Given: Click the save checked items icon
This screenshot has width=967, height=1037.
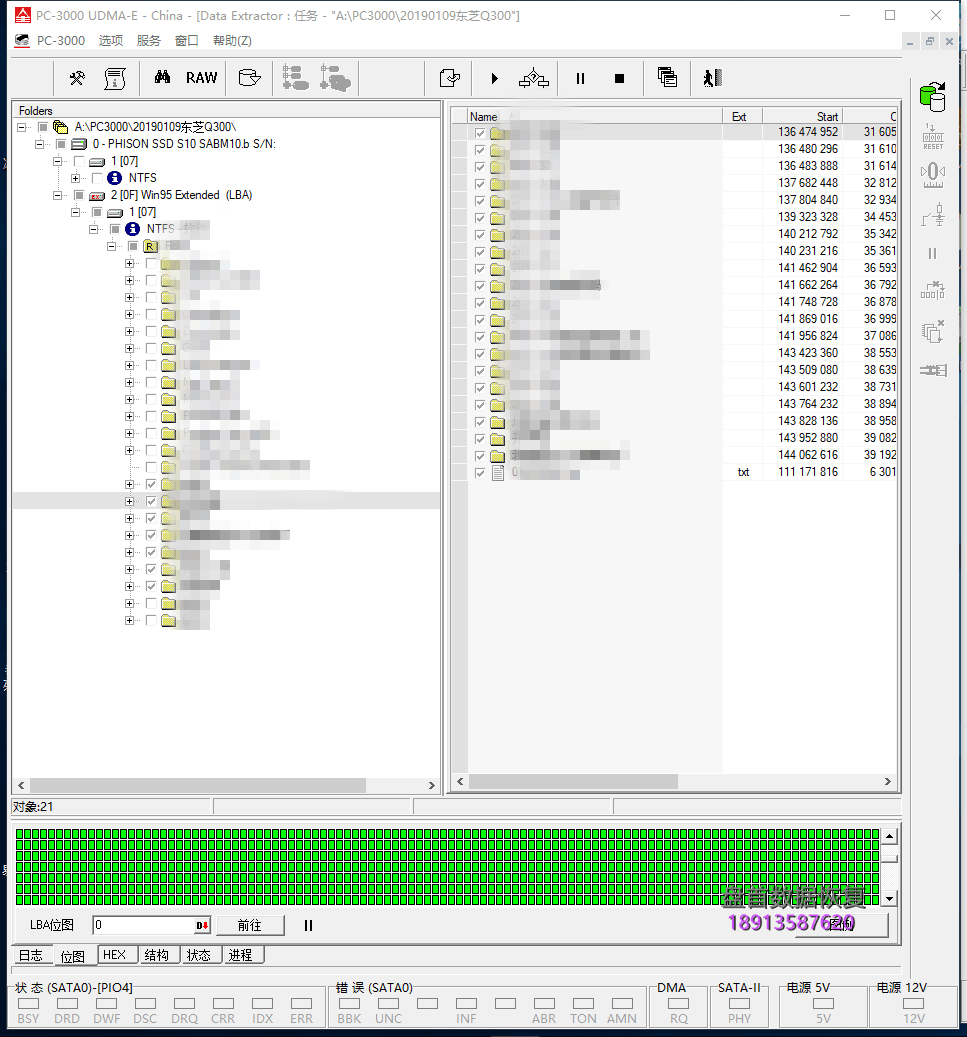Looking at the screenshot, I should tap(450, 78).
